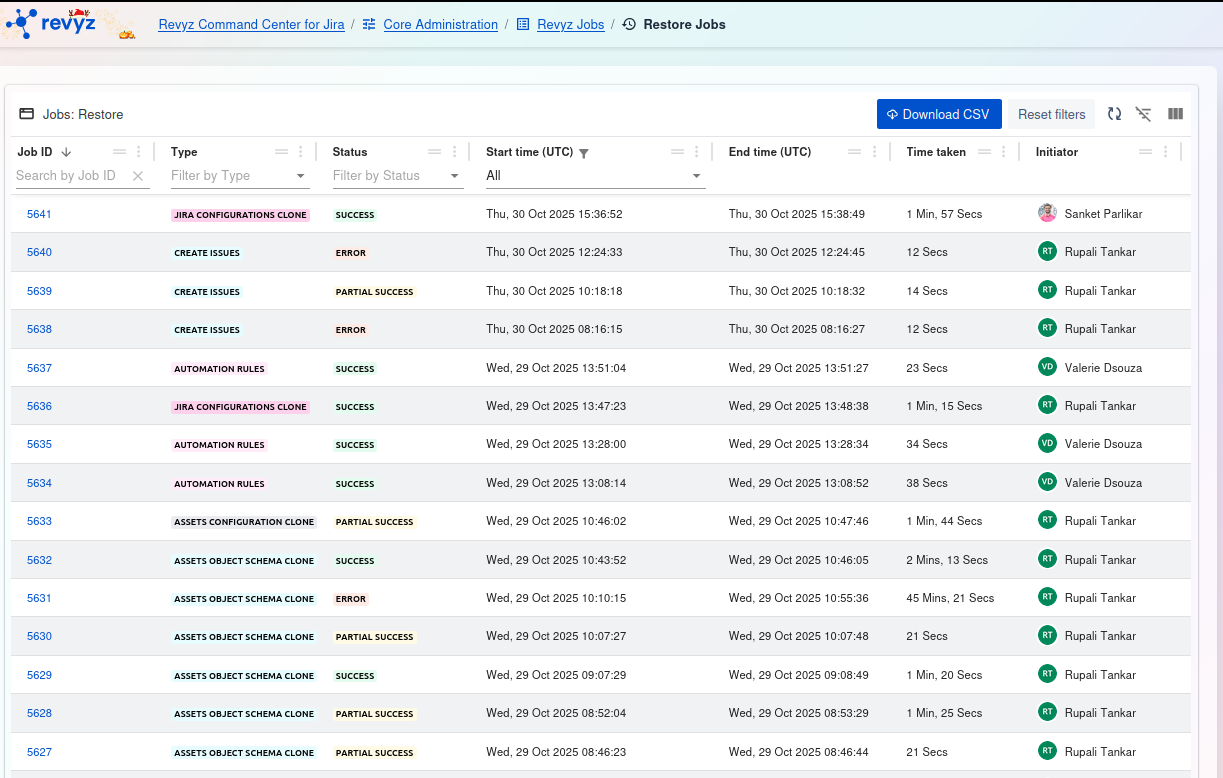The width and height of the screenshot is (1223, 778).
Task: Click Sanket Parlikar's avatar
Action: (1047, 213)
